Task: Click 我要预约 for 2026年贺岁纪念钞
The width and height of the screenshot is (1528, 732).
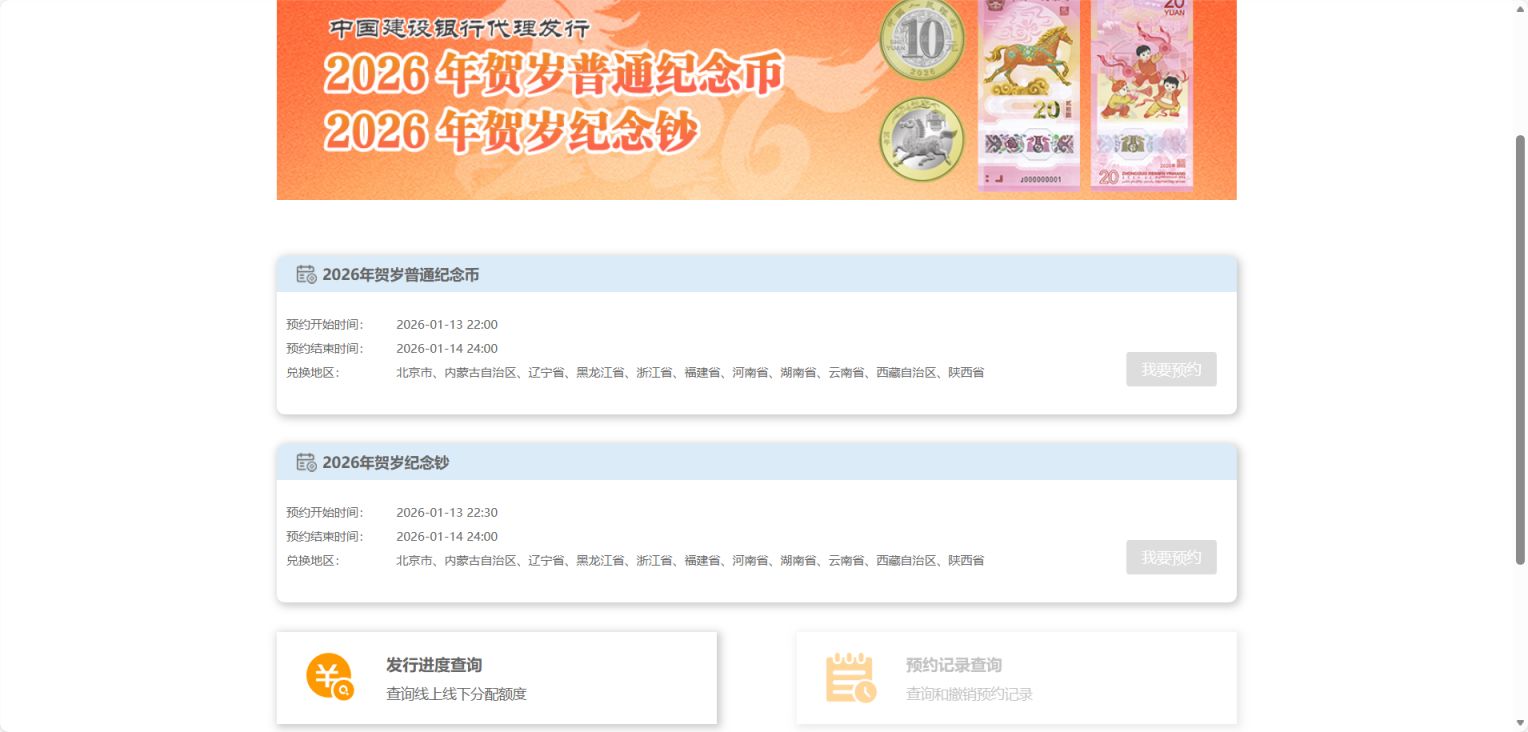Action: tap(1171, 557)
